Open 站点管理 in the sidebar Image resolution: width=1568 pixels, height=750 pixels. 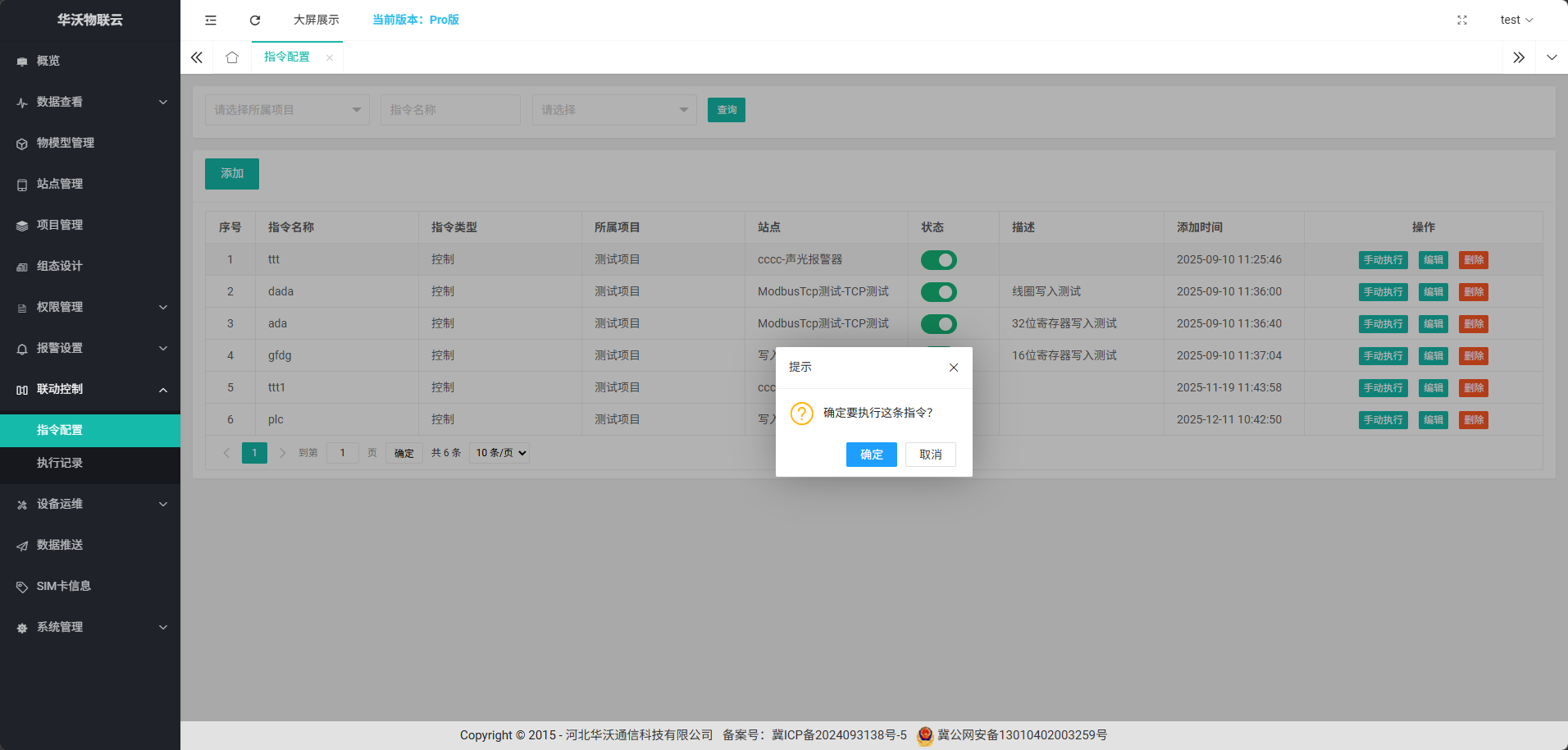coord(60,184)
